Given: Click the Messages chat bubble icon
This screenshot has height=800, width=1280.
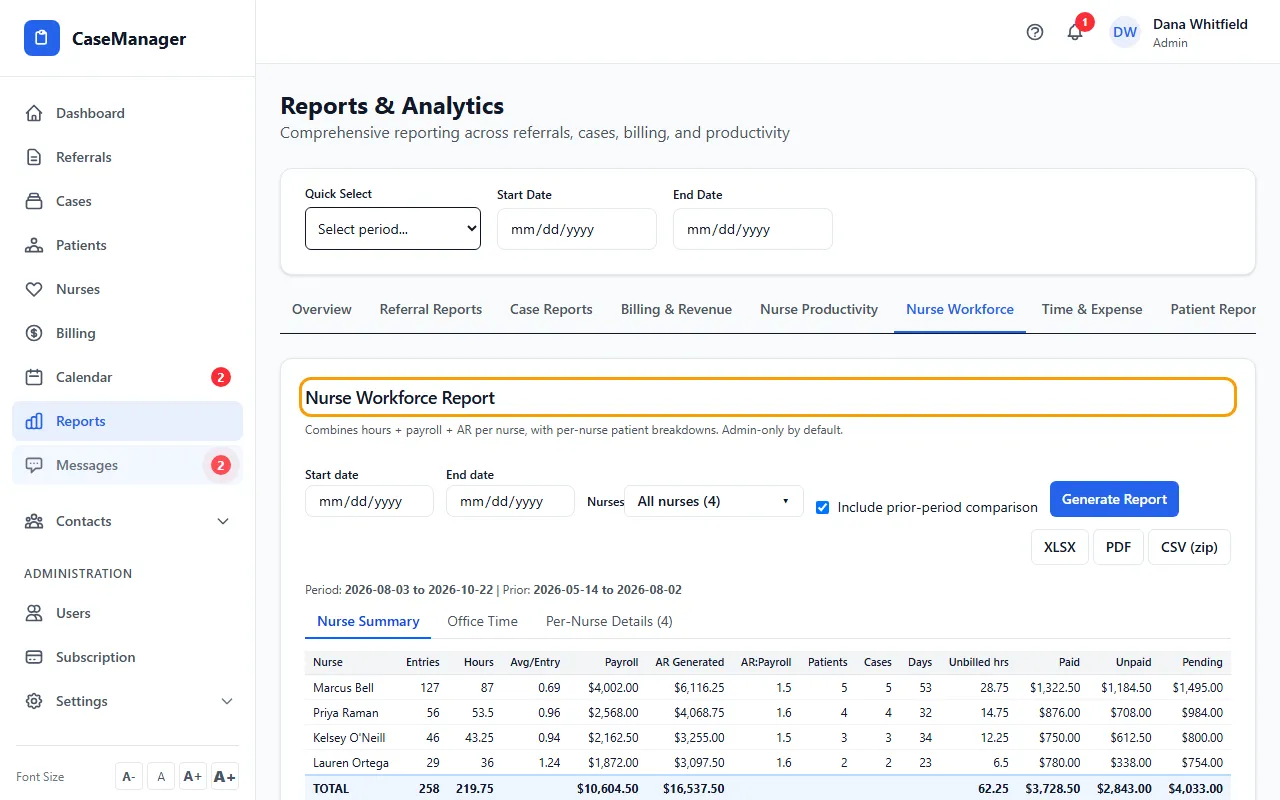Looking at the screenshot, I should coord(34,465).
